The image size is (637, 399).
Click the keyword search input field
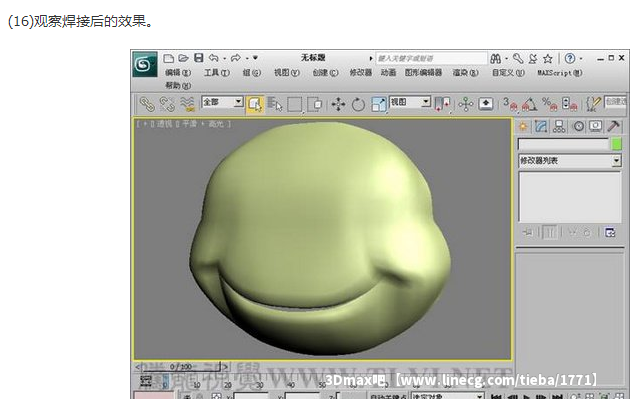coord(431,59)
